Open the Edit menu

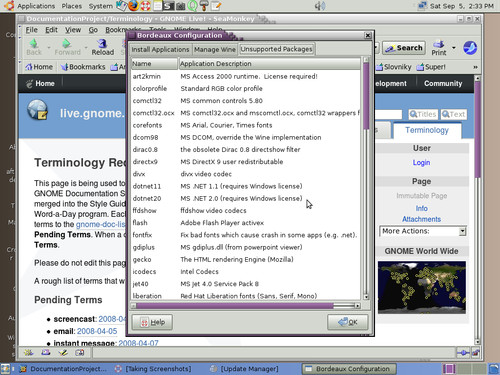point(51,30)
